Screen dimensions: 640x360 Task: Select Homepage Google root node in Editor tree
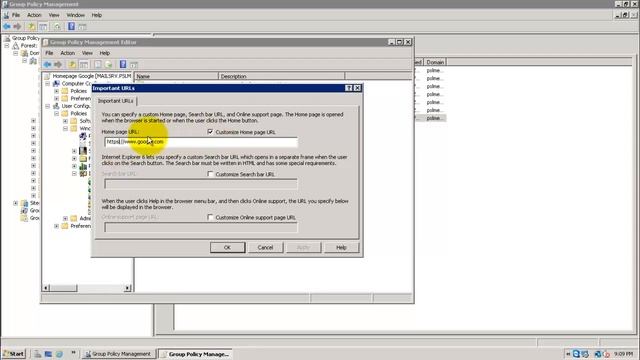[x=91, y=76]
